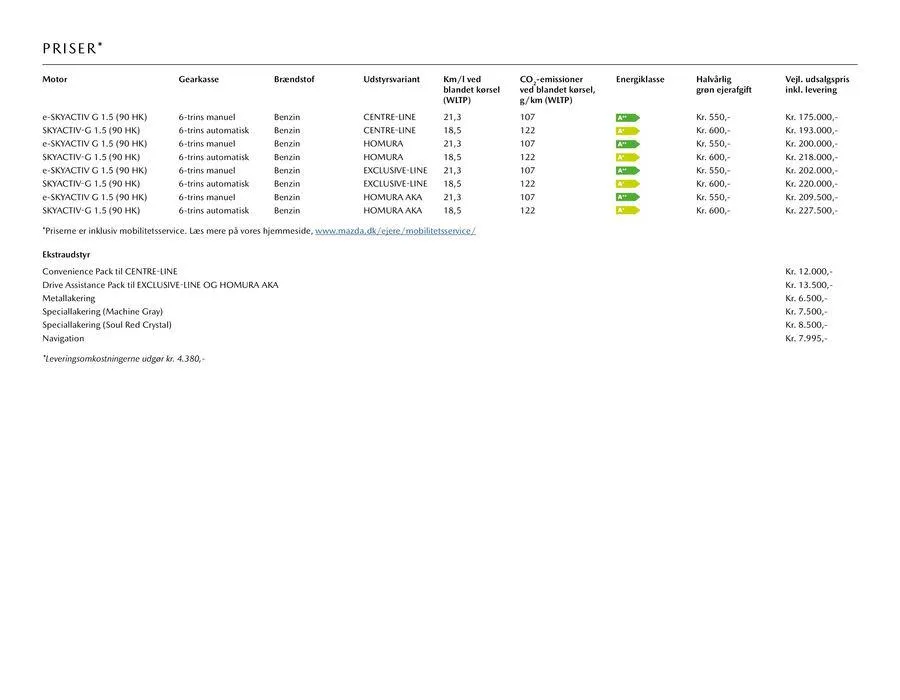This screenshot has width=900, height=700.
Task: Select the Gearkasse column header
Action: (x=199, y=79)
